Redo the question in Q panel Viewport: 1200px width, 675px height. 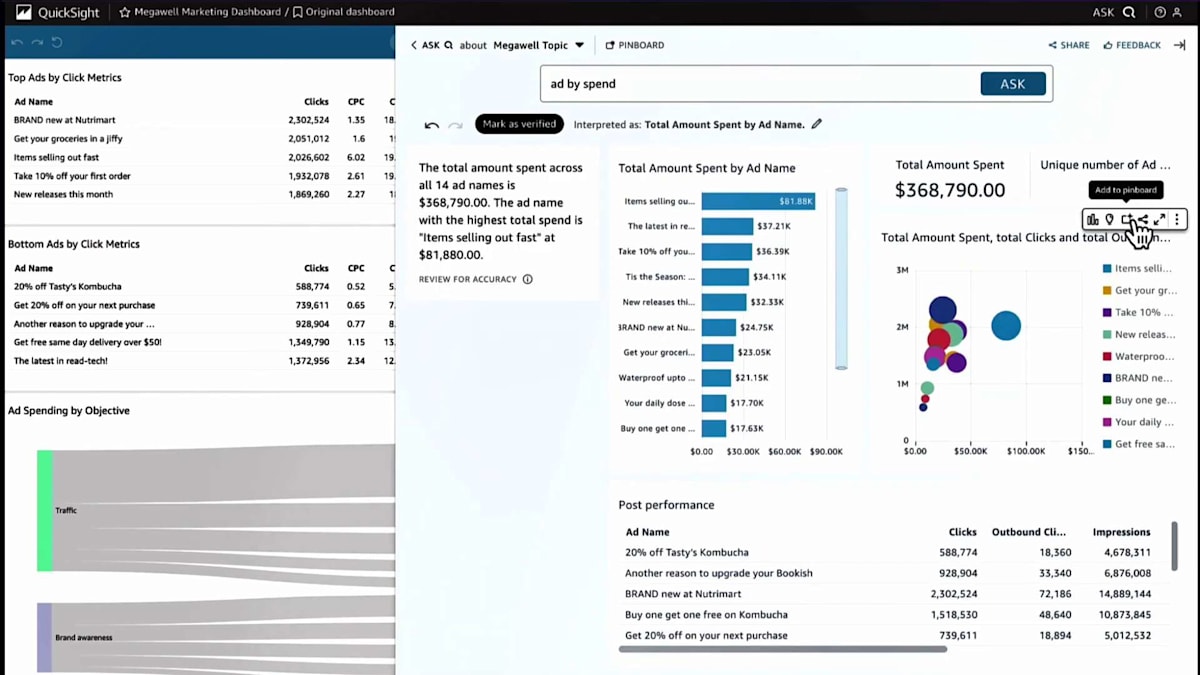point(455,125)
